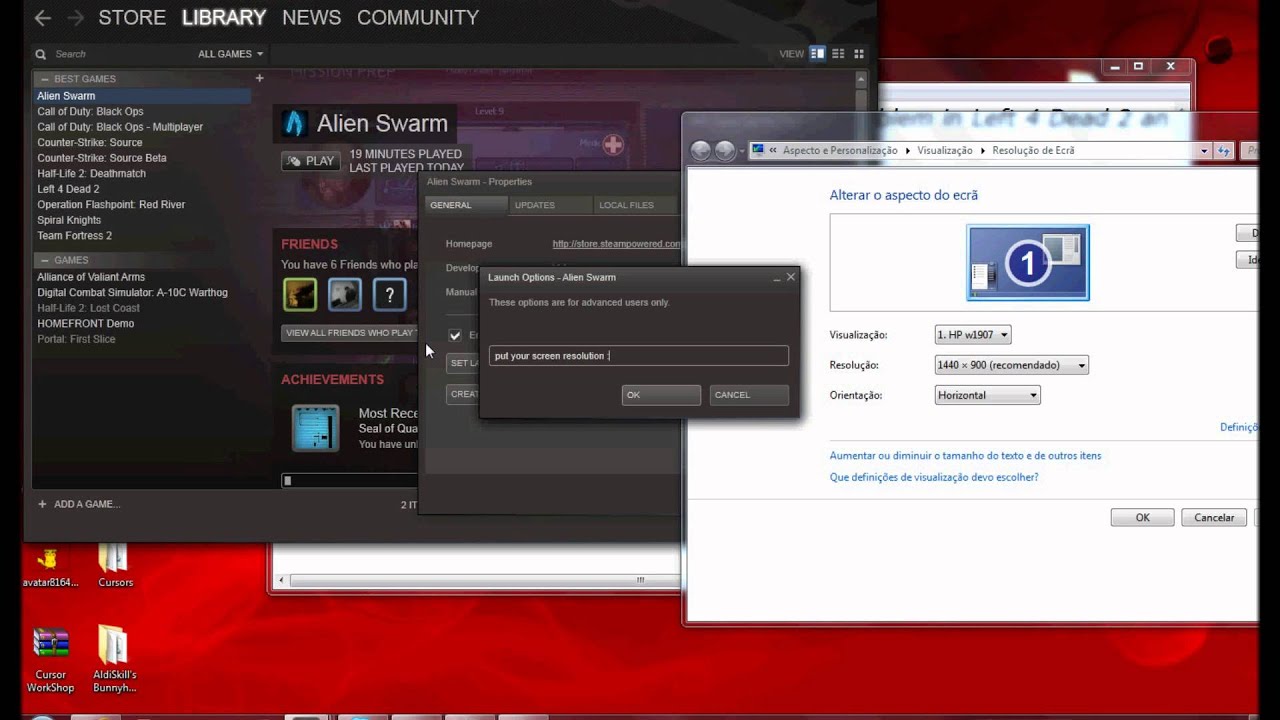Collapse the BEST GAMES category
The width and height of the screenshot is (1280, 720).
[x=45, y=78]
